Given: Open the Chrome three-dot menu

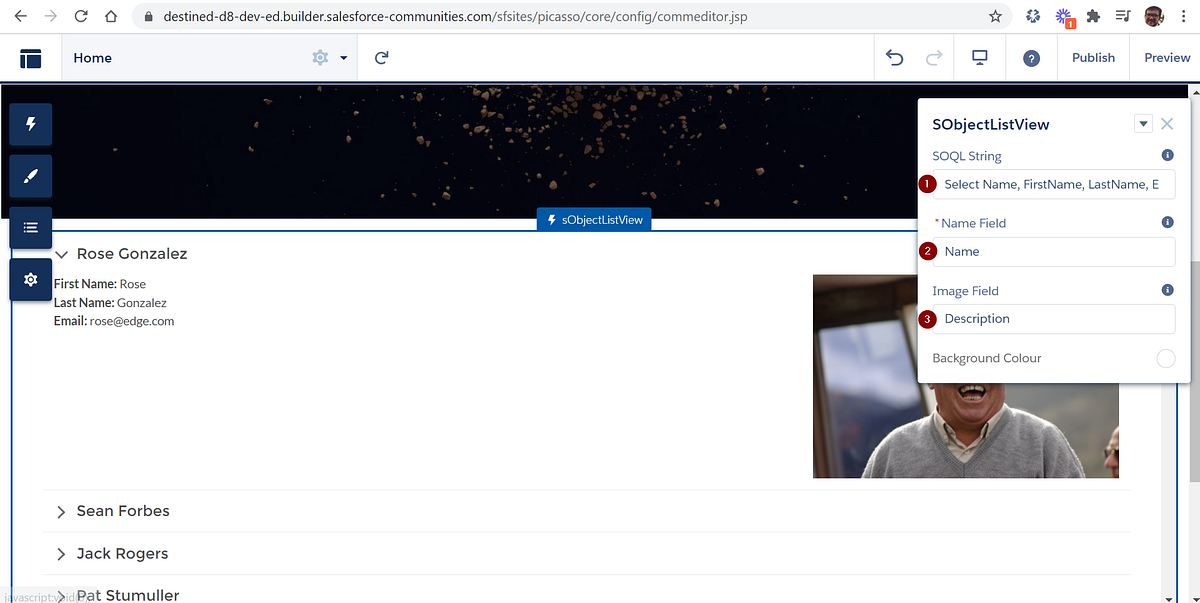Looking at the screenshot, I should pos(1184,16).
